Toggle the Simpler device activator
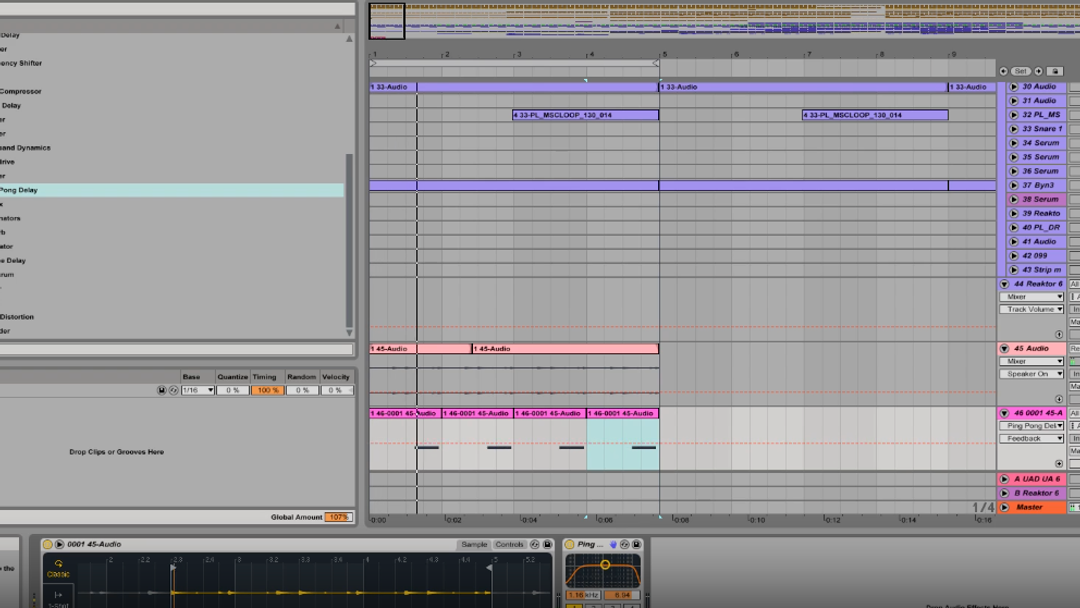Image resolution: width=1080 pixels, height=608 pixels. click(x=47, y=544)
